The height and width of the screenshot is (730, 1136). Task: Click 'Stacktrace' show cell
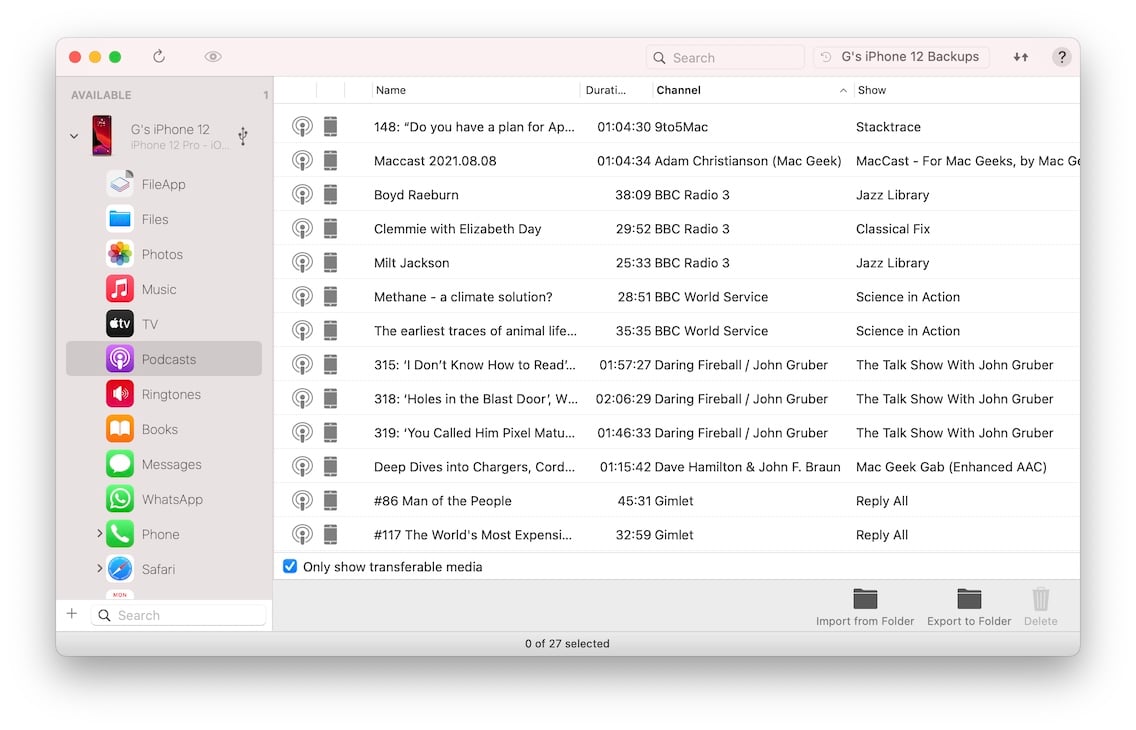(888, 127)
